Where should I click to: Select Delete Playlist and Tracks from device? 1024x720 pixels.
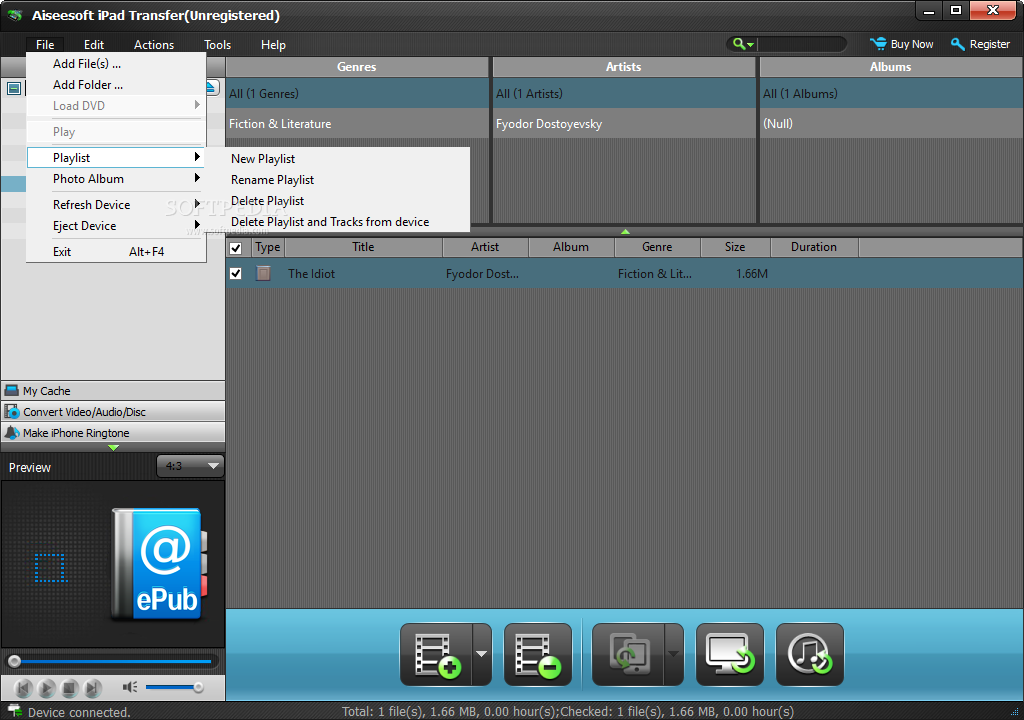coord(338,221)
